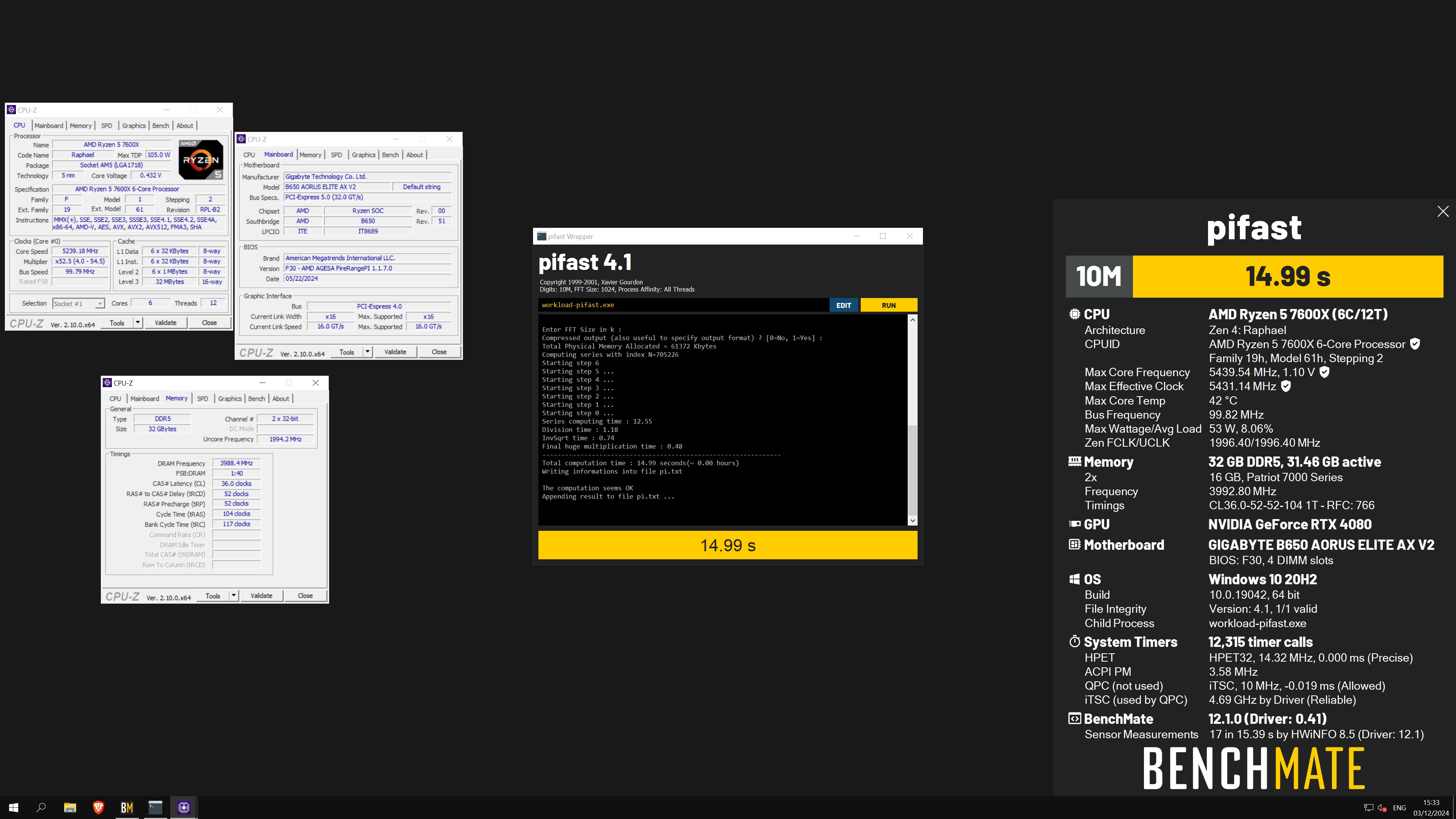Click DRAM Frequency value 3988.4 MHz
The width and height of the screenshot is (1456, 819).
pyautogui.click(x=236, y=463)
